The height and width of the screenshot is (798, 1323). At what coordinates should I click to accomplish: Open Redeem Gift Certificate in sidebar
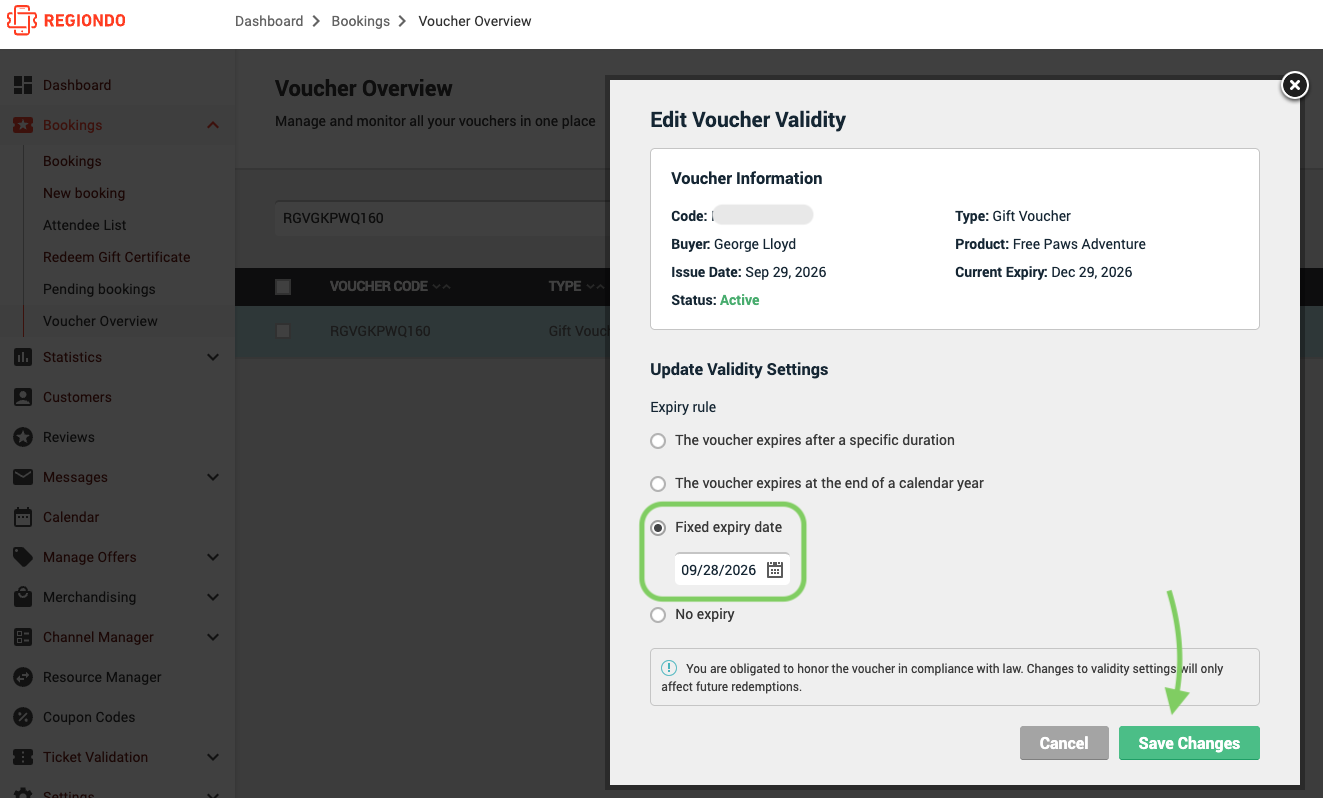(x=116, y=257)
